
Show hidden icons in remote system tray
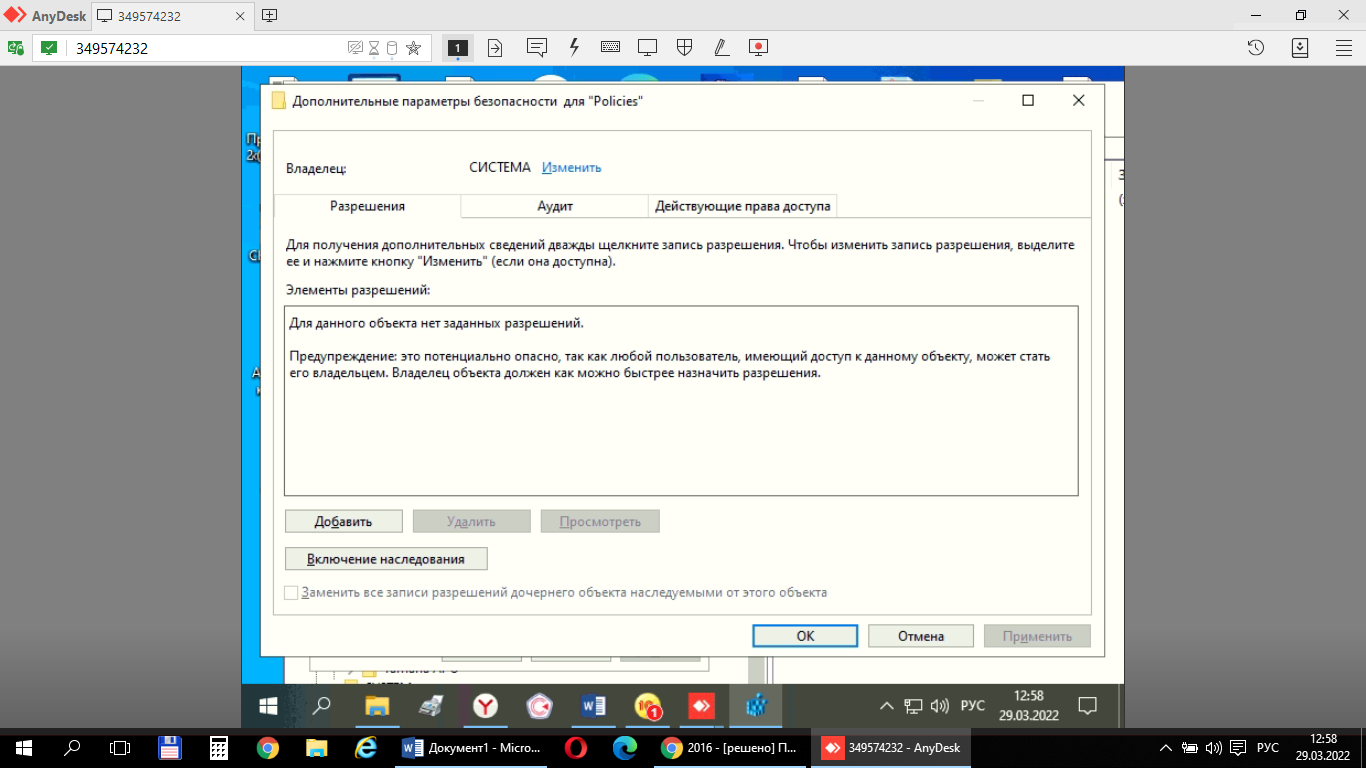coord(886,706)
